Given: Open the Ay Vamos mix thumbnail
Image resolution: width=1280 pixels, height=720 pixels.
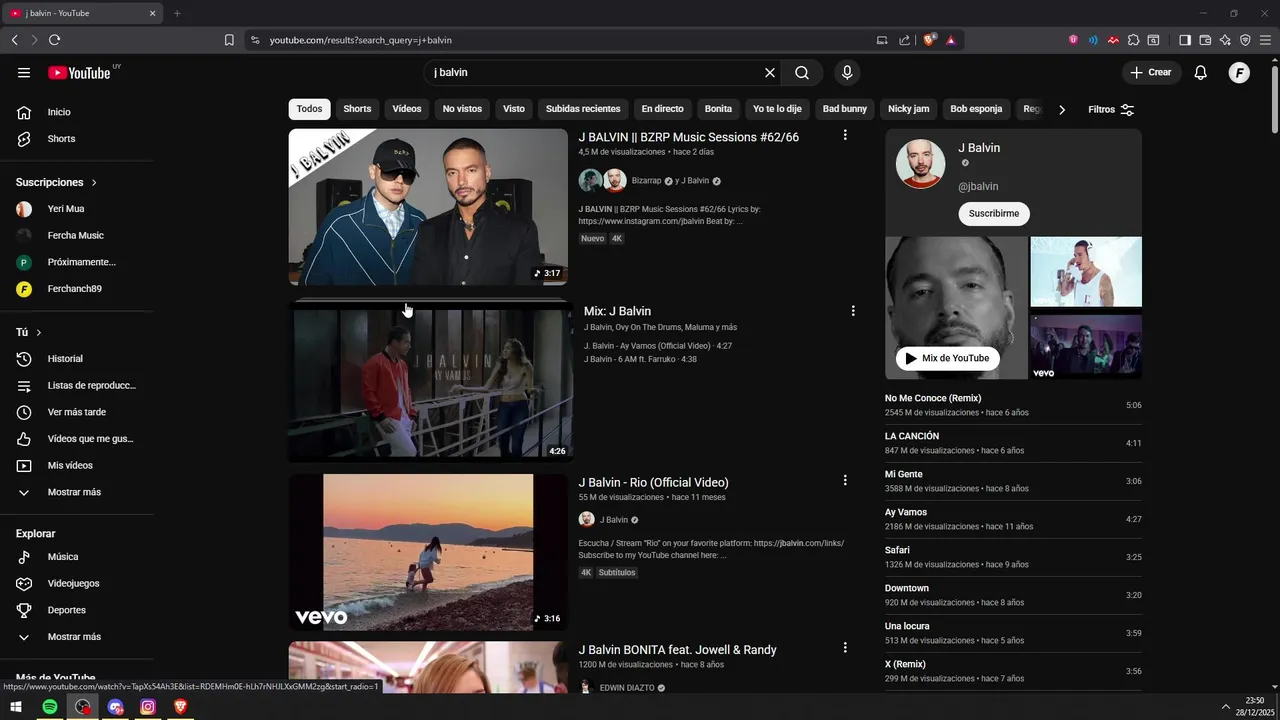Looking at the screenshot, I should 430,383.
